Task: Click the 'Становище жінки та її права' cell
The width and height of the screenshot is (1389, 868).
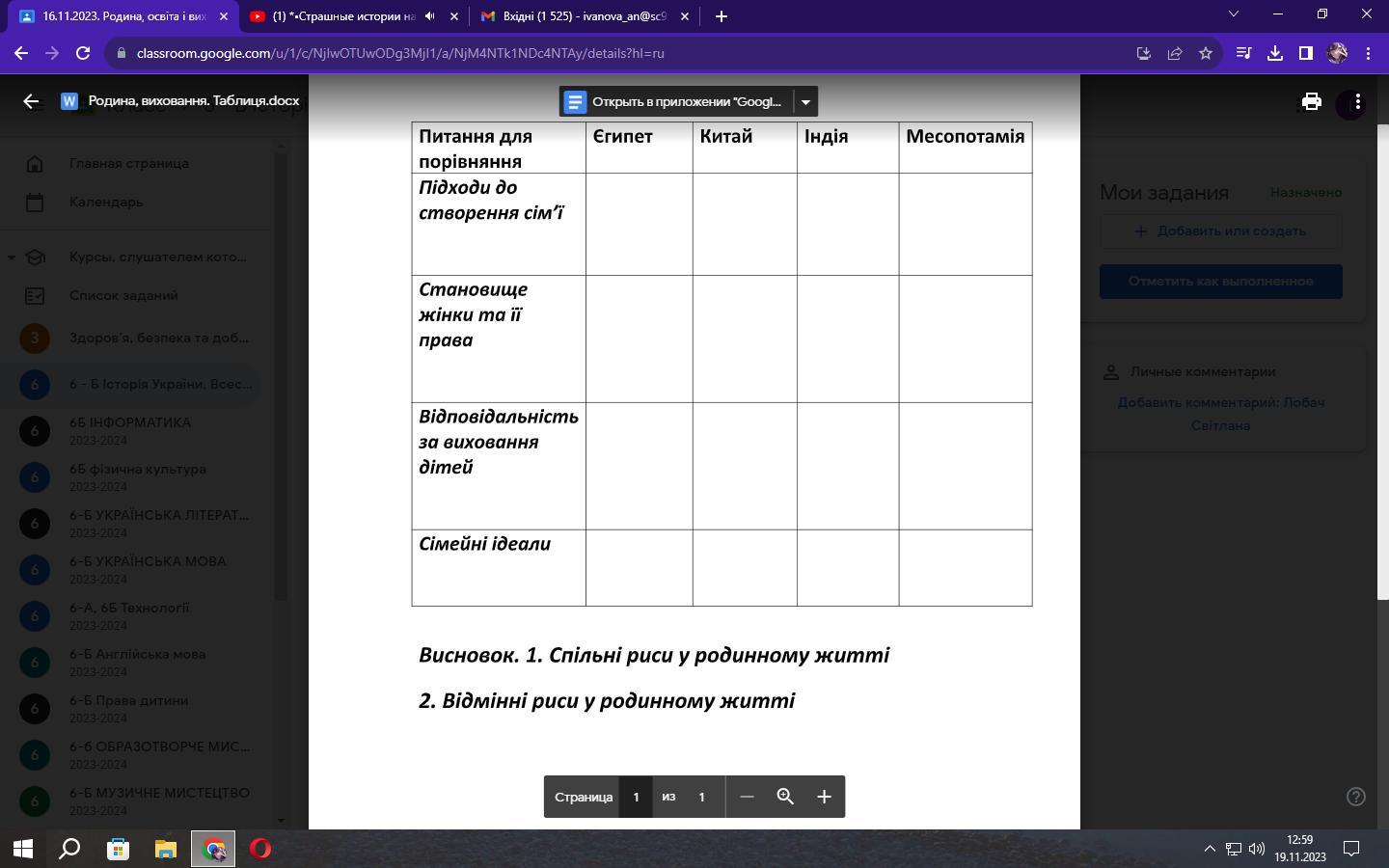Action: click(499, 339)
